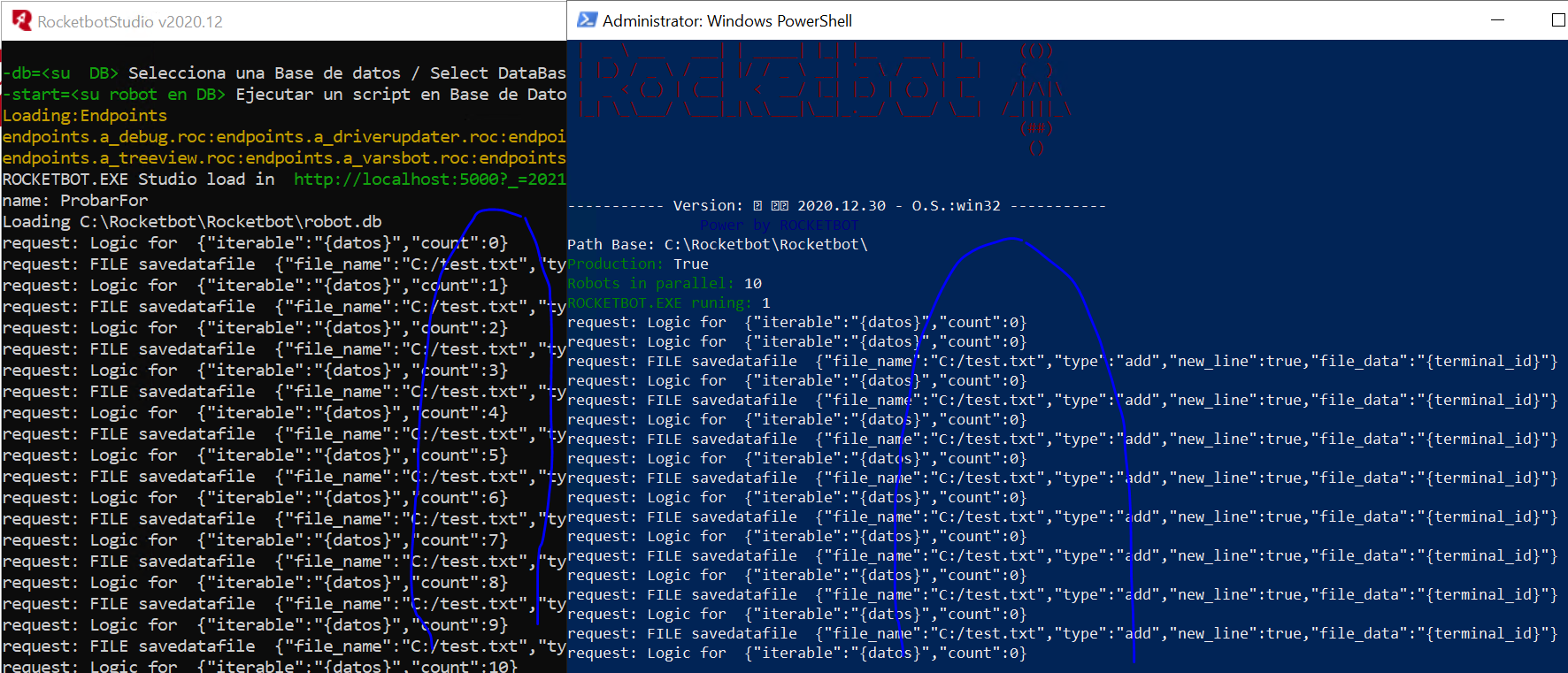Click the robot.db loading path line
This screenshot has width=1568, height=673.
point(192,222)
